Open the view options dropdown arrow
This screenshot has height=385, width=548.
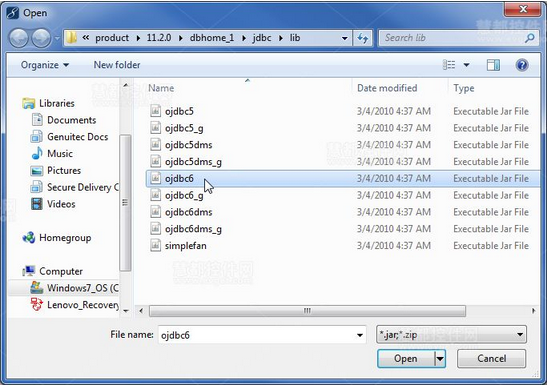pyautogui.click(x=466, y=65)
